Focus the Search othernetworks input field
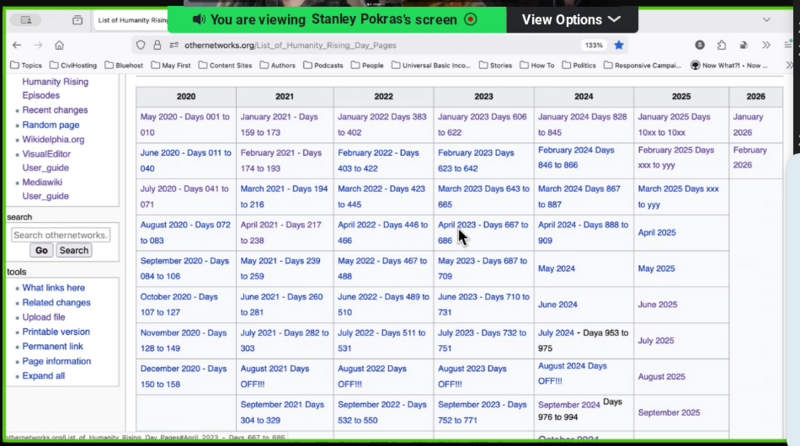Image resolution: width=800 pixels, height=446 pixels. pos(61,235)
